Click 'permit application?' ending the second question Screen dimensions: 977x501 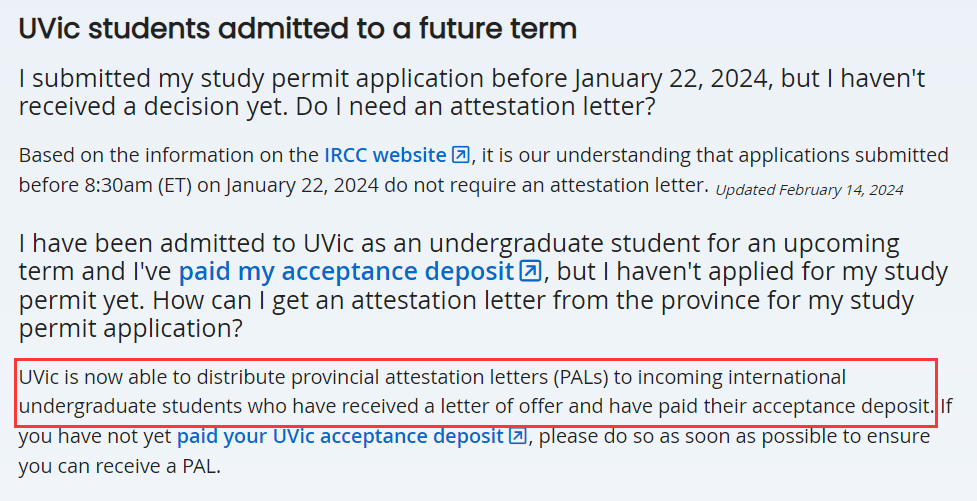[x=130, y=328]
